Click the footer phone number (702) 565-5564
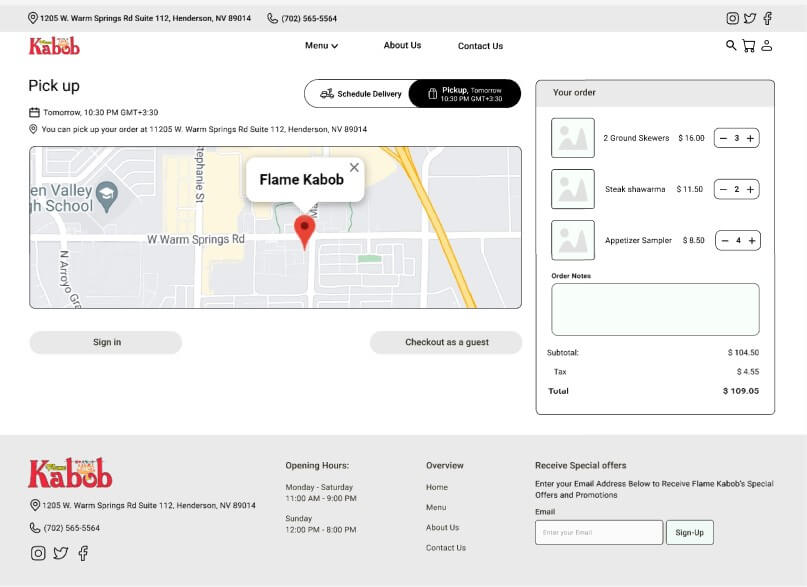 coord(72,528)
